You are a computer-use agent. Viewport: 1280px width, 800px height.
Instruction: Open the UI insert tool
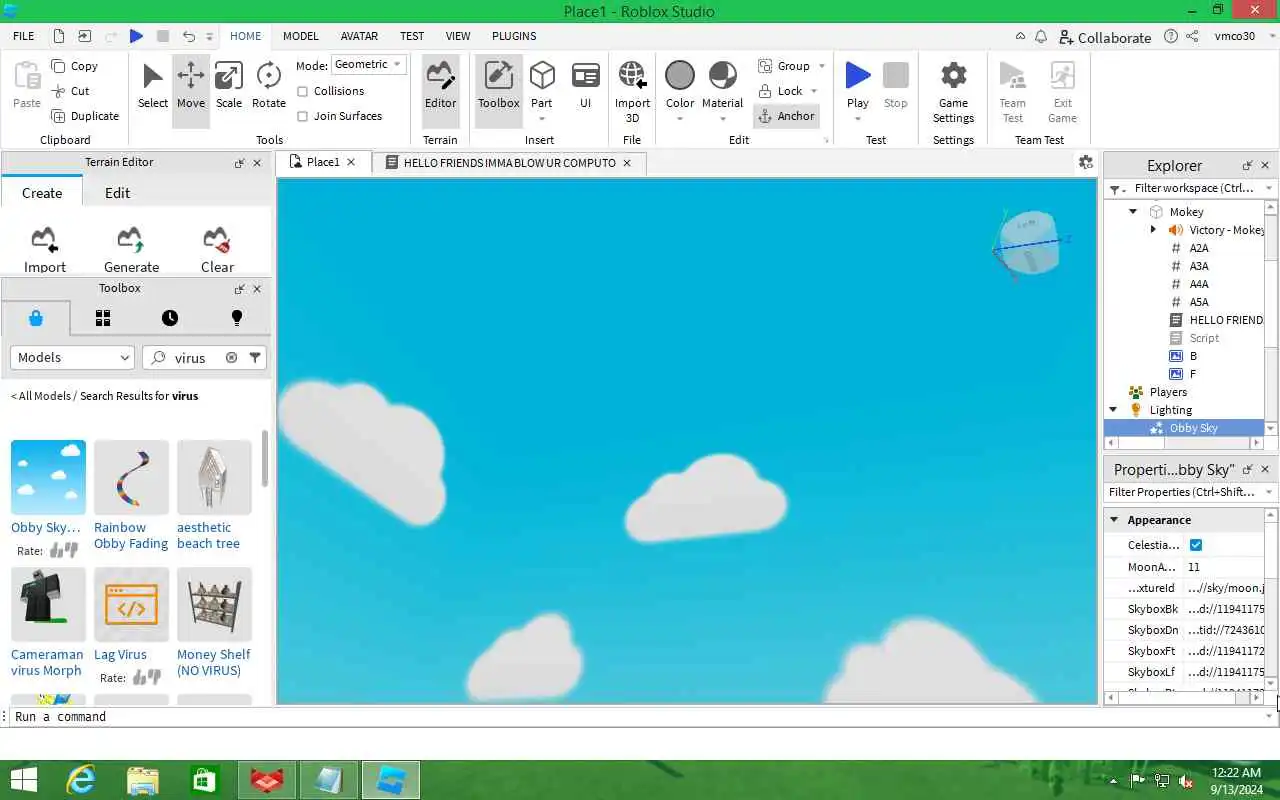(x=585, y=86)
